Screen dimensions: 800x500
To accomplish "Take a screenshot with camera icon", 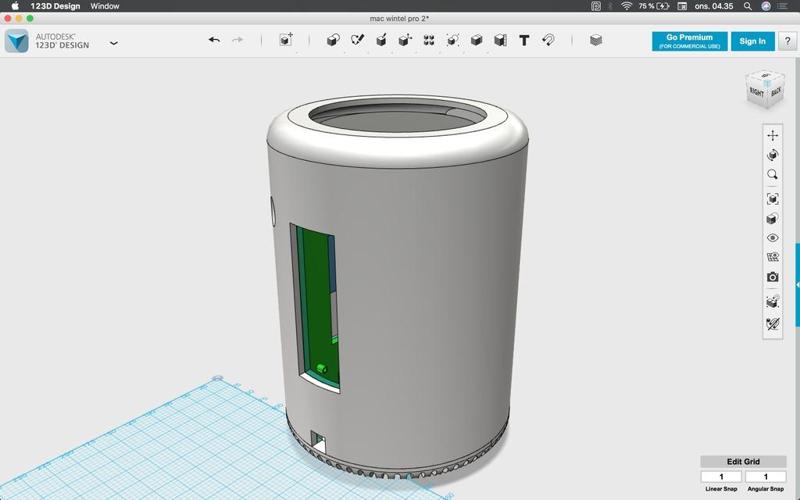I will (x=772, y=277).
